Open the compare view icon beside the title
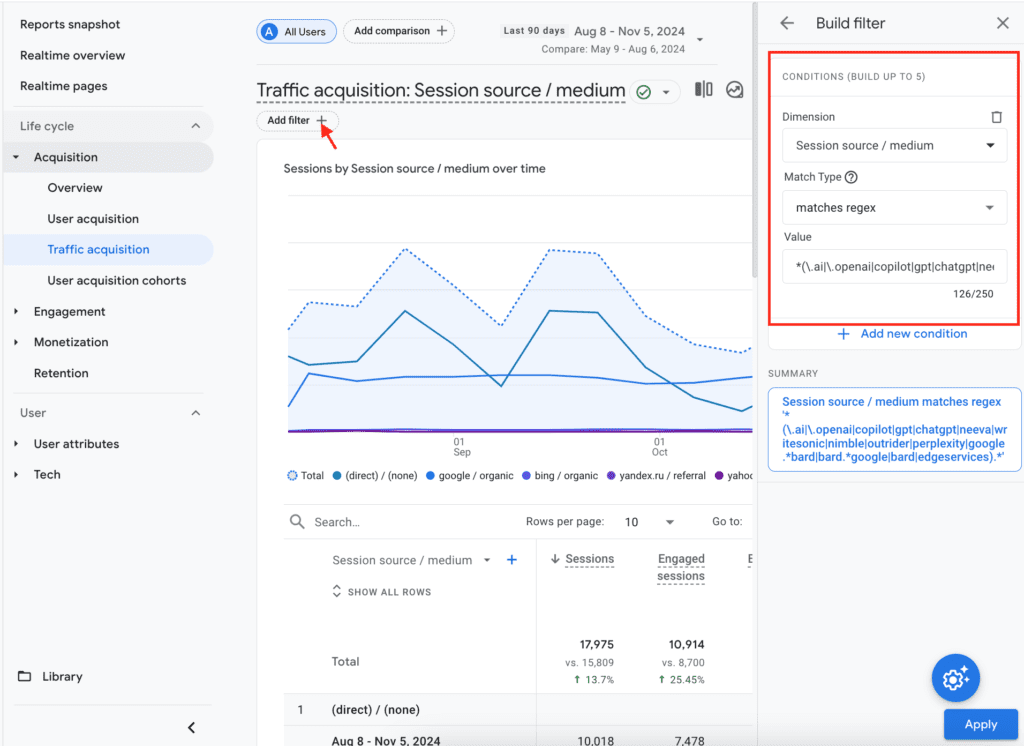Viewport: 1024px width, 746px height. click(703, 89)
